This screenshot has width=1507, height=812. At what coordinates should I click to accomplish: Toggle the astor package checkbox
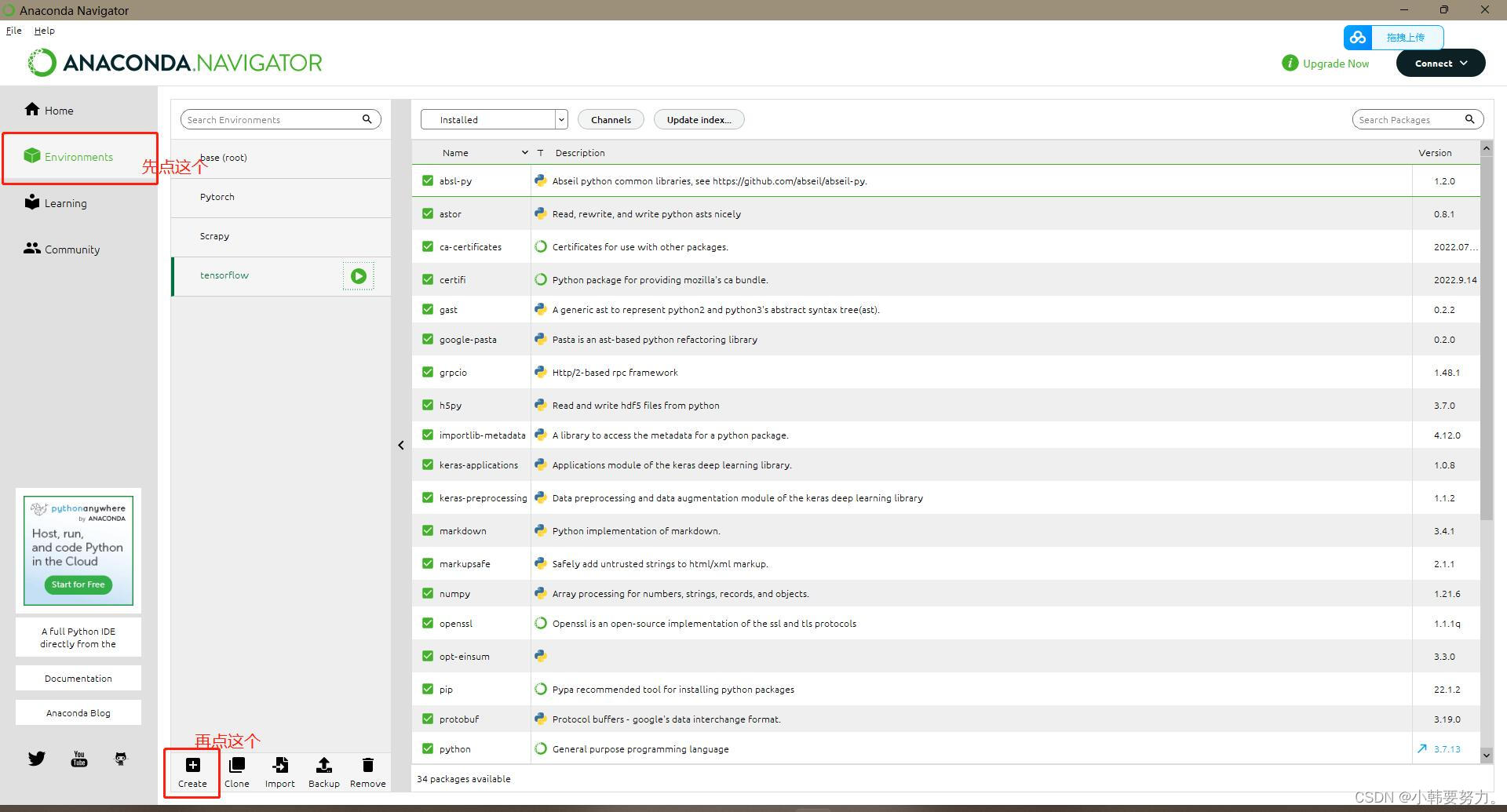tap(428, 213)
